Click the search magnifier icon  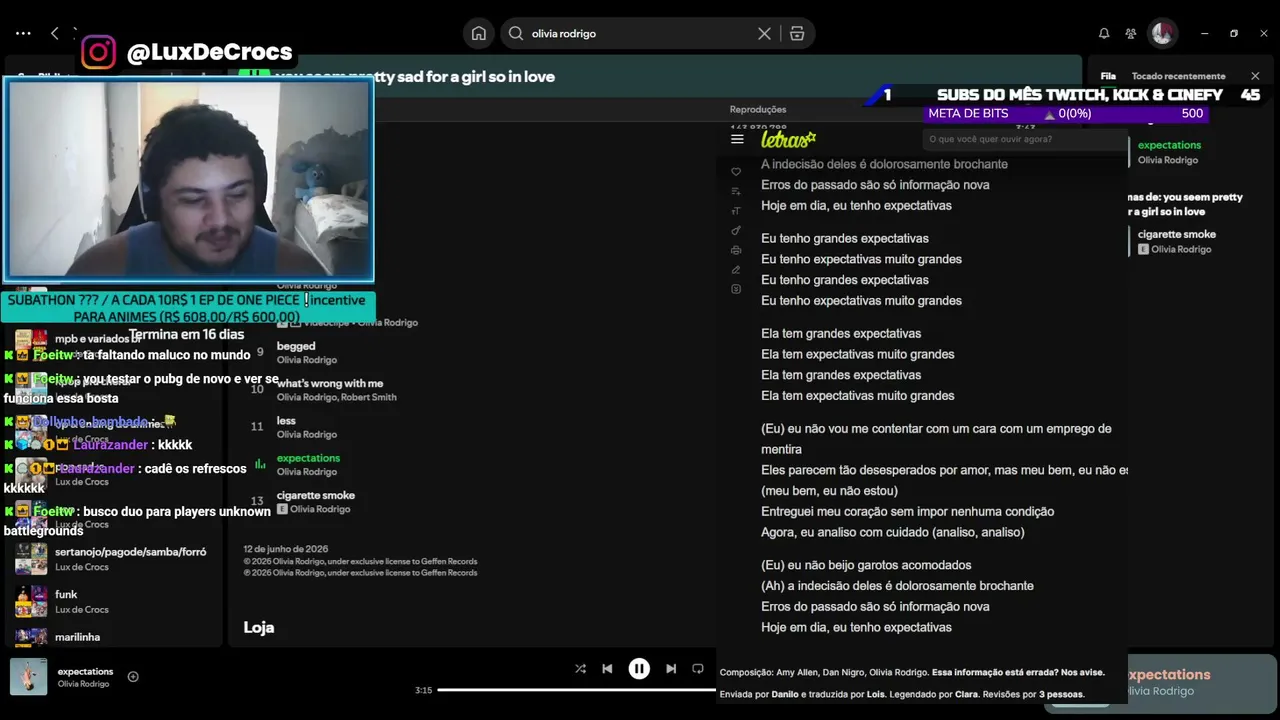click(516, 33)
